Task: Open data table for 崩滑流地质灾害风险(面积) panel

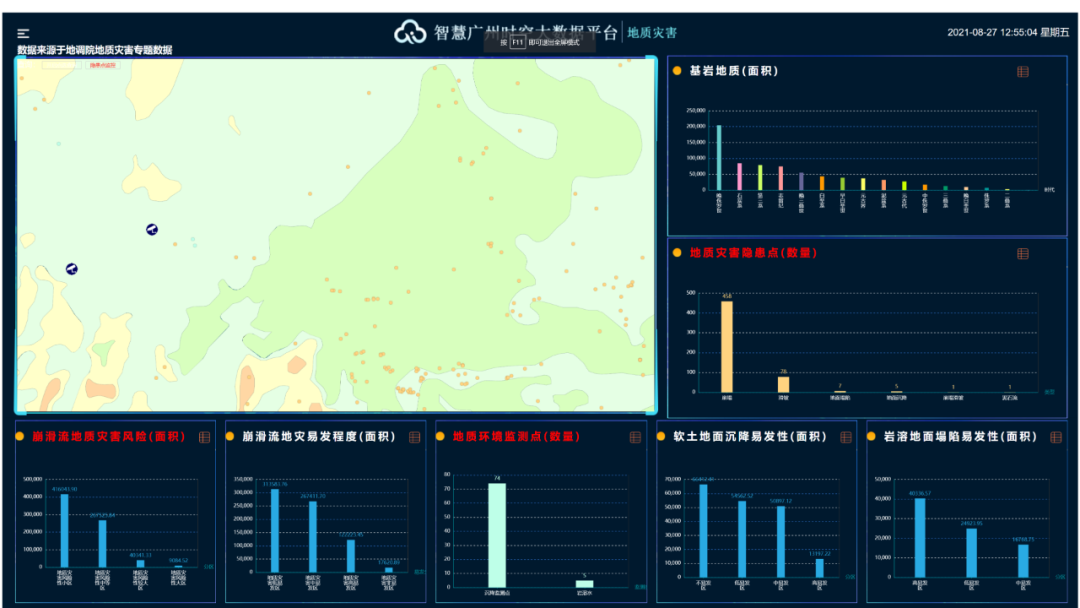Action: (x=205, y=437)
